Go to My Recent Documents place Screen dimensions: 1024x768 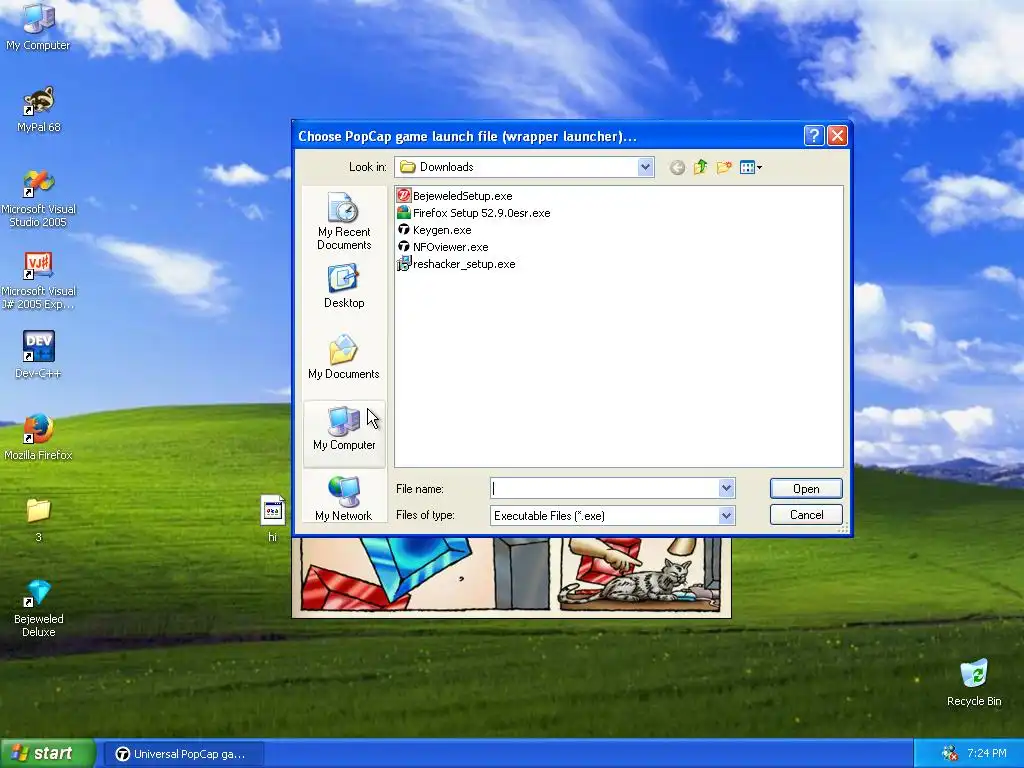[344, 221]
